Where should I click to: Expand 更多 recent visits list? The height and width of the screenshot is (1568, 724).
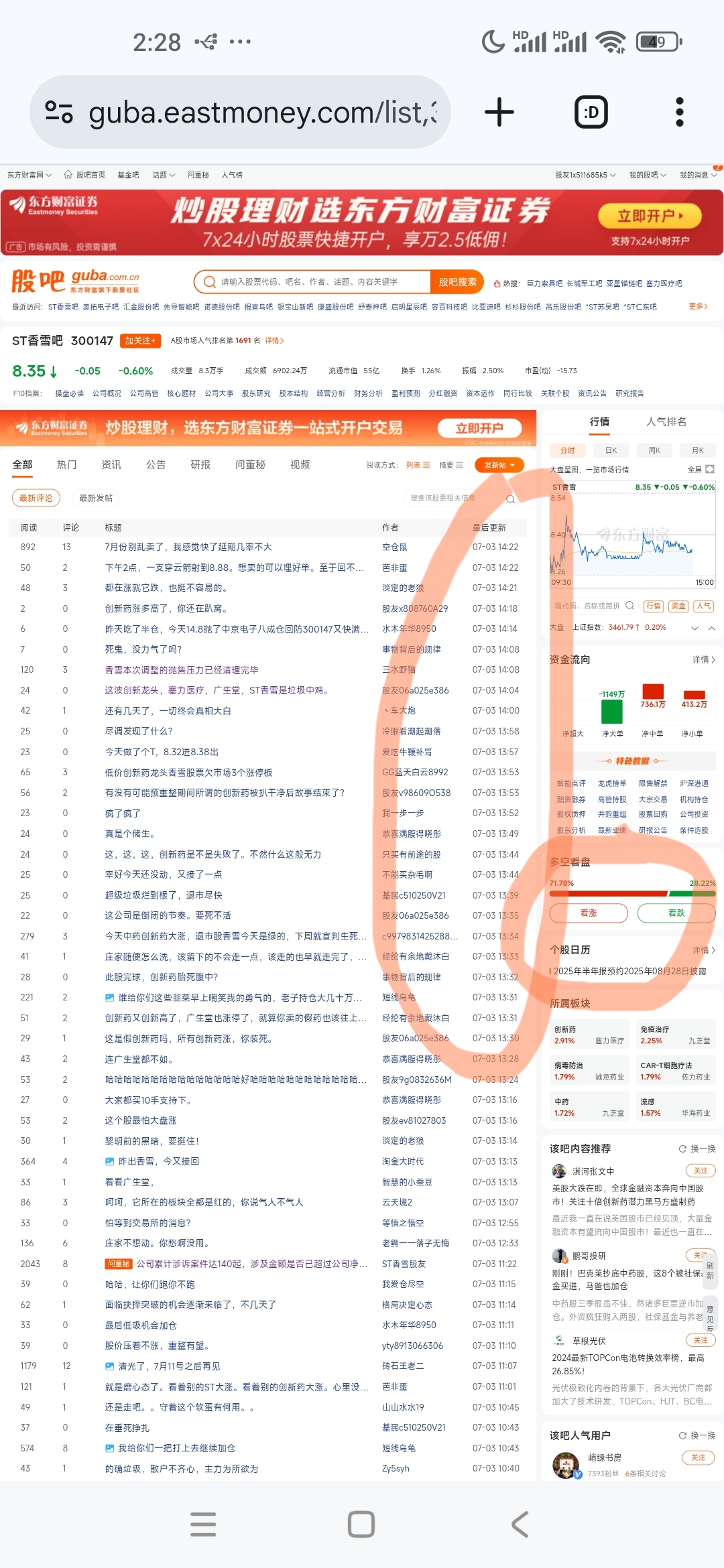(699, 306)
